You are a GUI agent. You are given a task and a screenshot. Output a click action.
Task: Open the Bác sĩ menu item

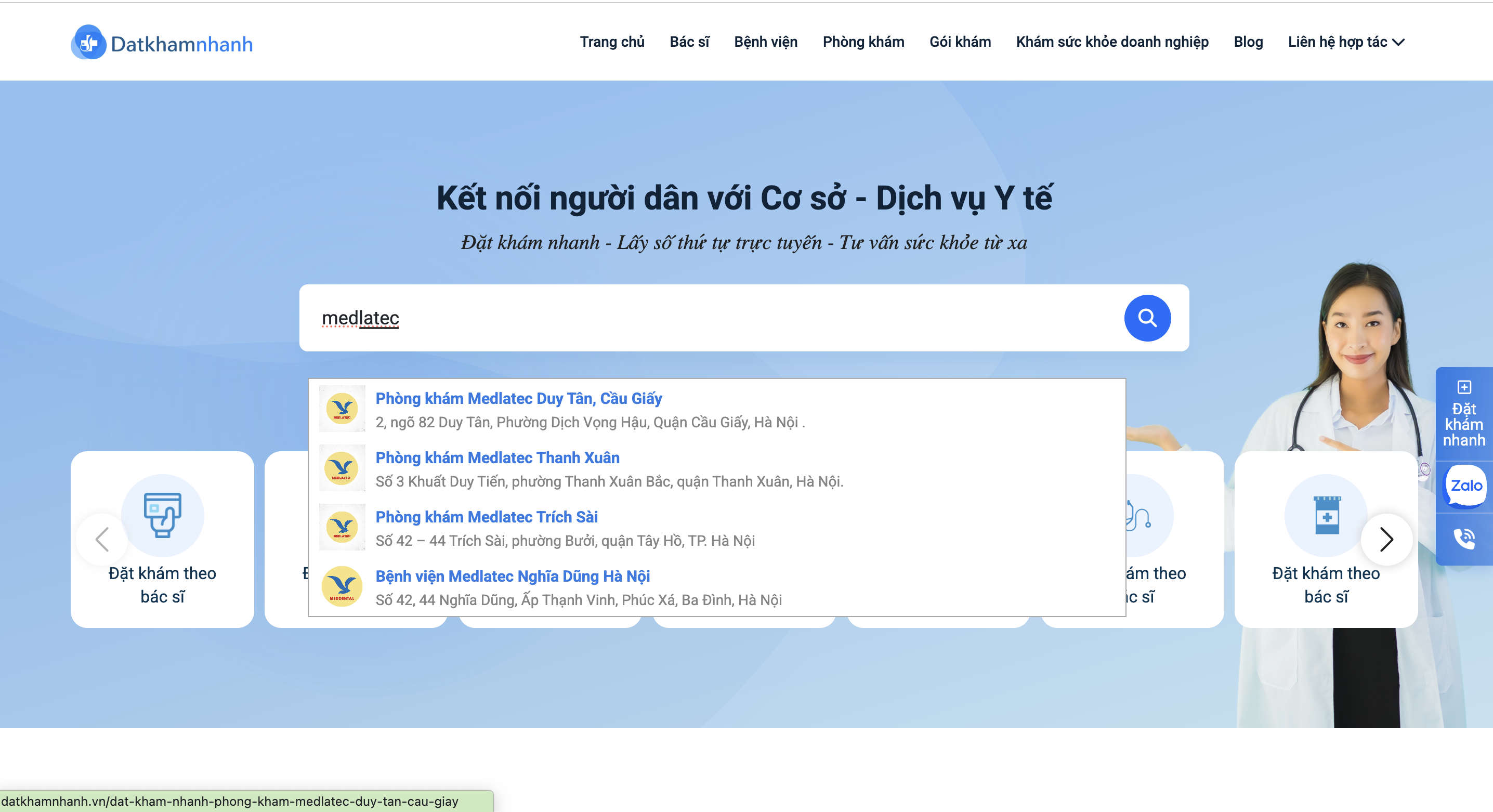click(x=689, y=42)
